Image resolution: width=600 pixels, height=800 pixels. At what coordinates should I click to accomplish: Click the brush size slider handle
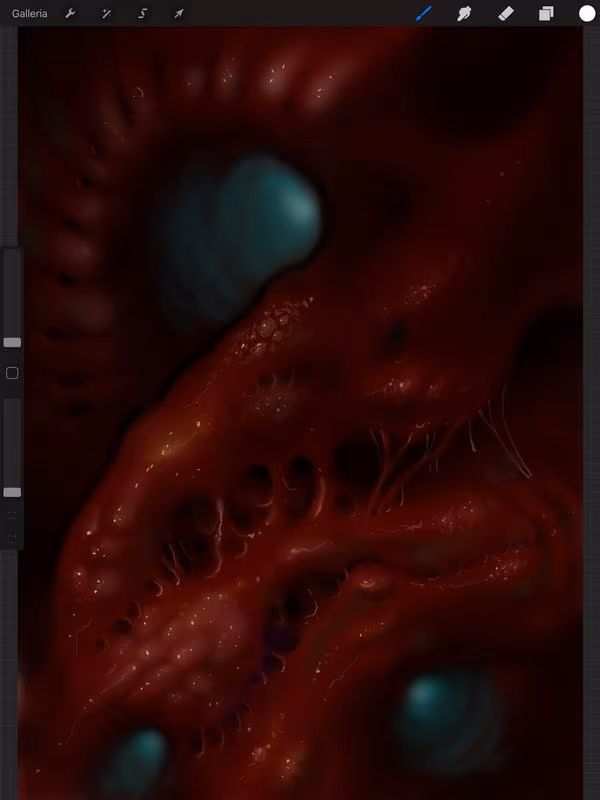point(12,342)
